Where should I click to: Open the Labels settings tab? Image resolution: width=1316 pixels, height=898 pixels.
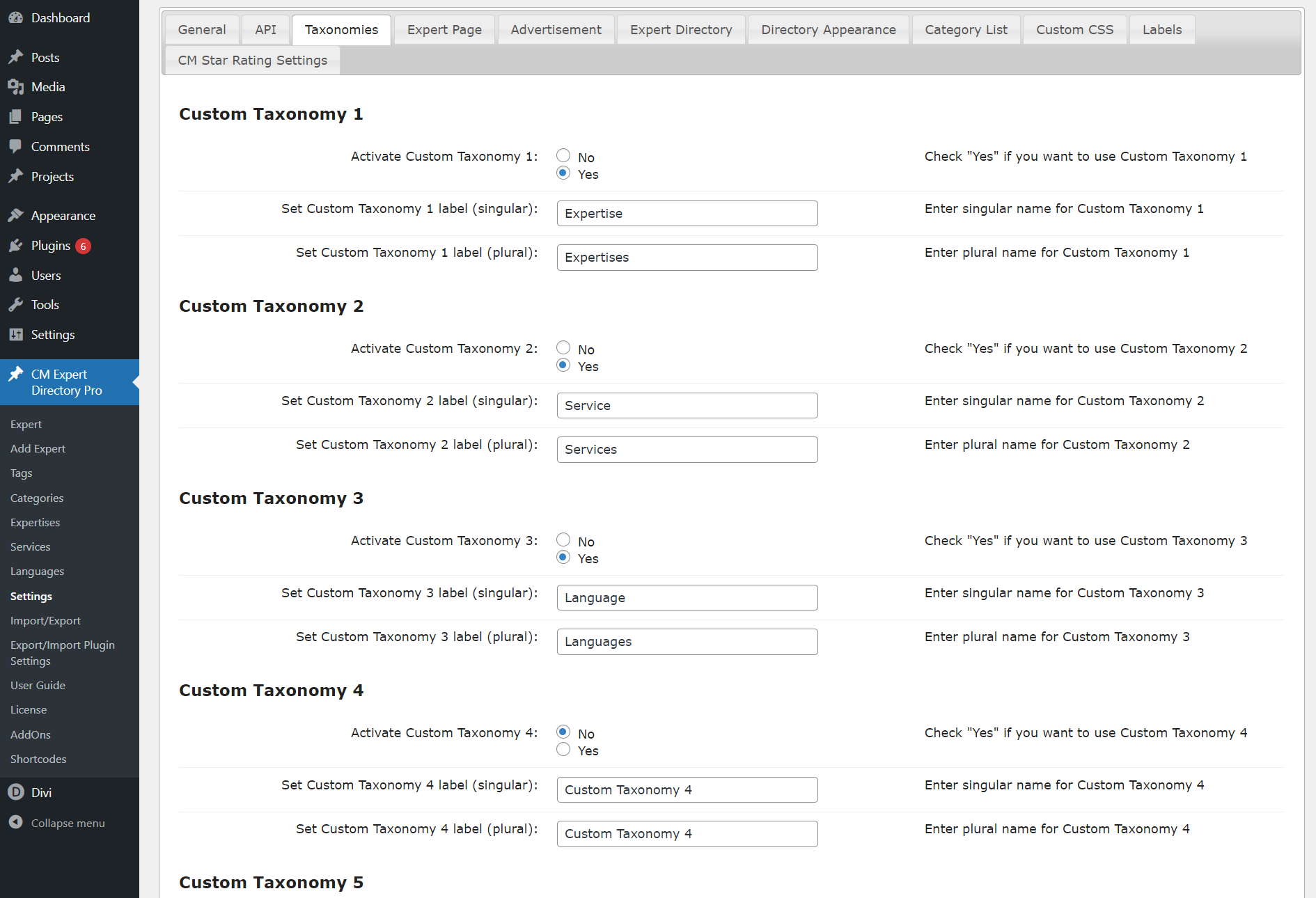coord(1161,30)
